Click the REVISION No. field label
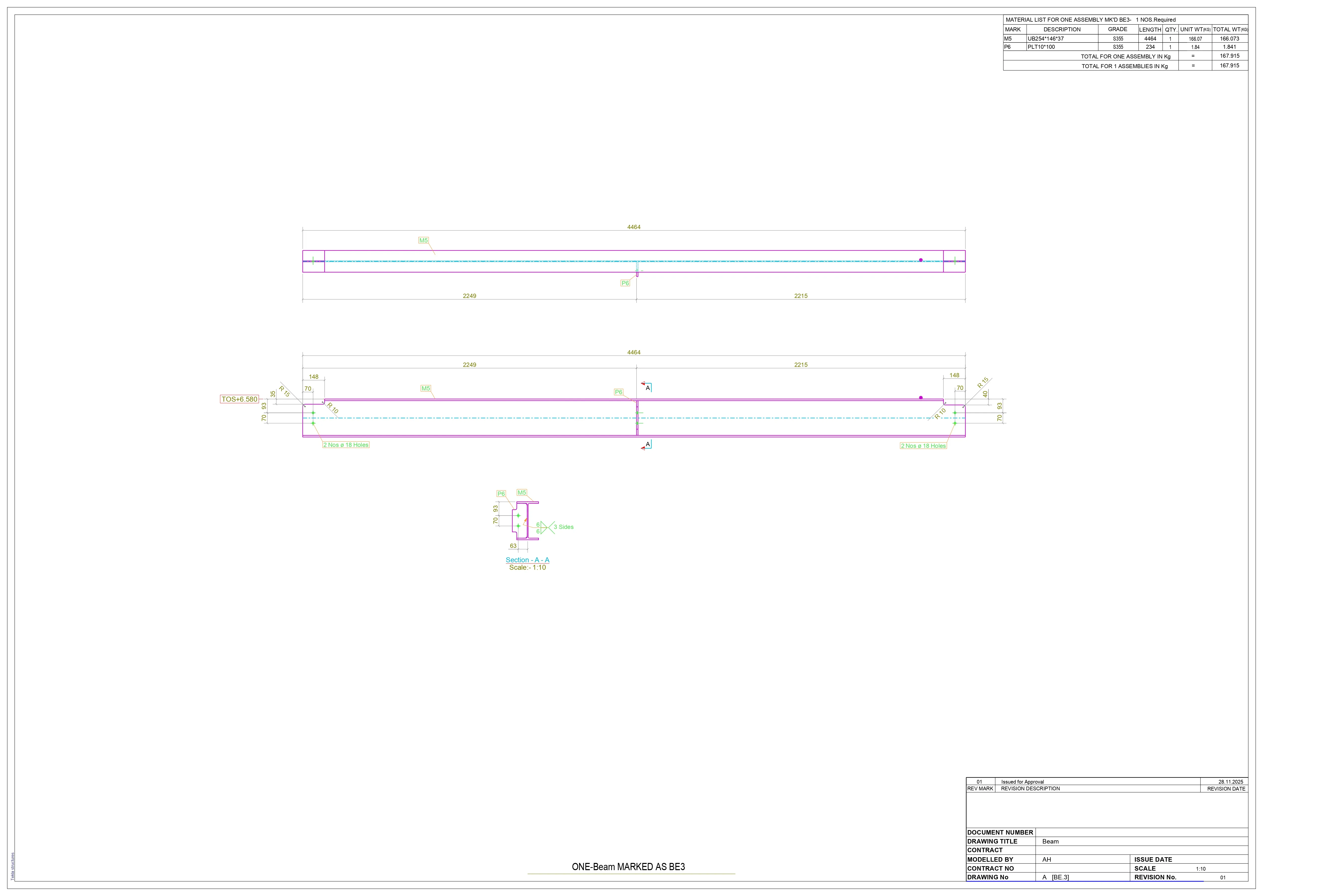Viewport: 1343px width, 896px height. pos(1155,877)
